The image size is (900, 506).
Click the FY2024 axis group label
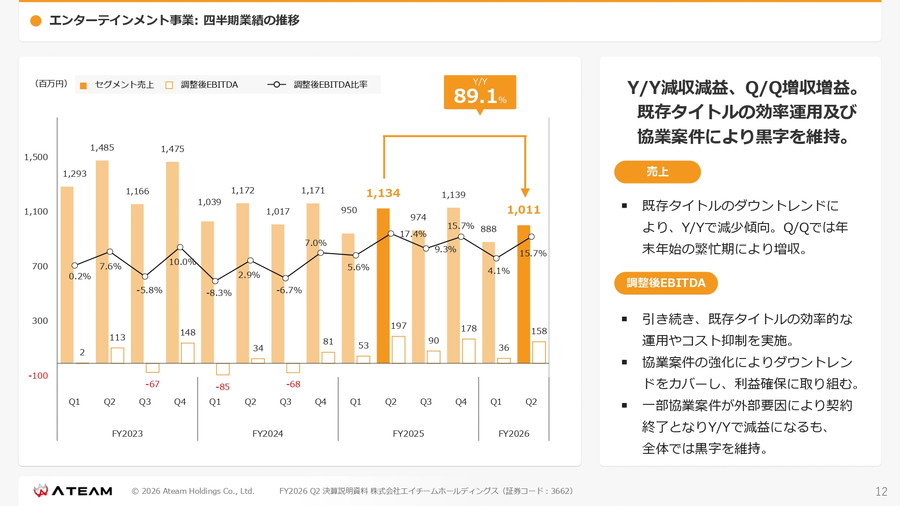[267, 434]
